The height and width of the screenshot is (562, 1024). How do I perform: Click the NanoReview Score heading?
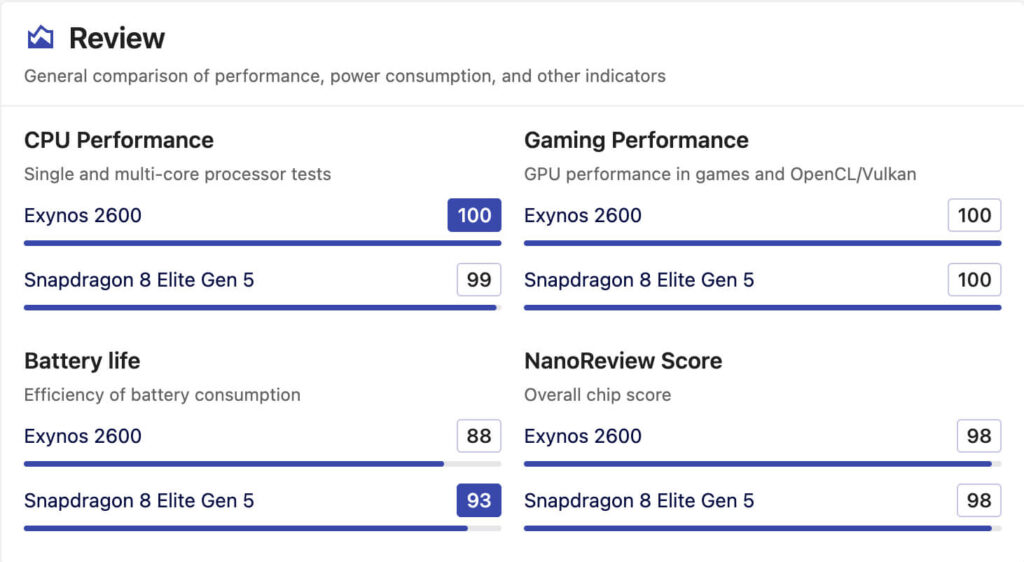623,361
